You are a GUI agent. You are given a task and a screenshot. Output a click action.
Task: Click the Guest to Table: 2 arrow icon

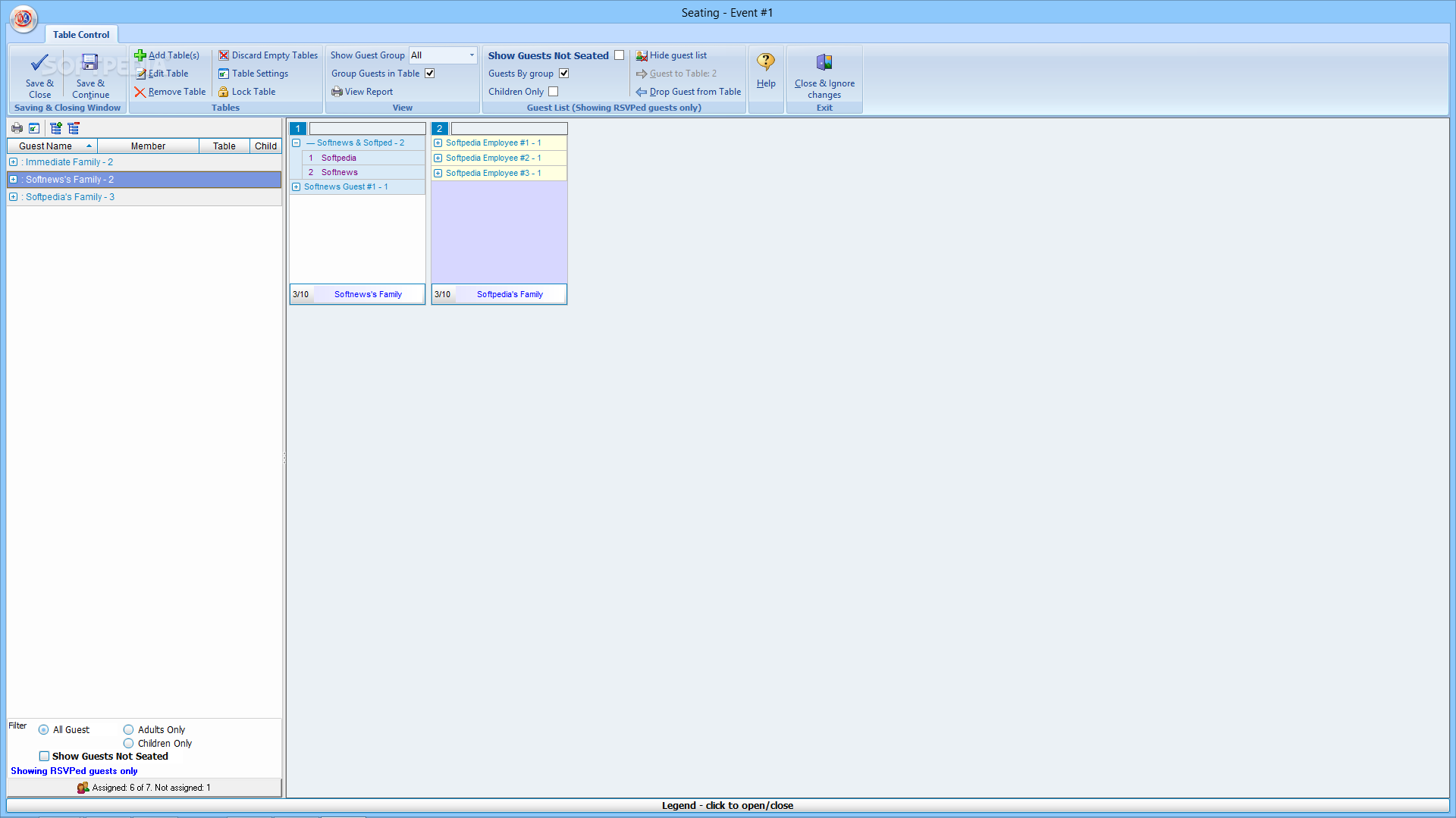tap(642, 74)
